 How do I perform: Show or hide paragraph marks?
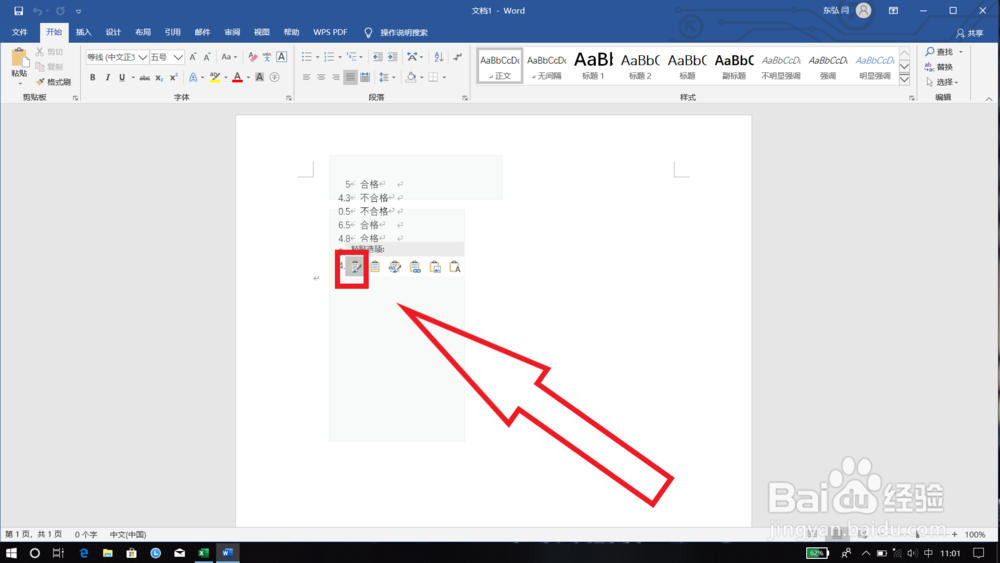(457, 57)
